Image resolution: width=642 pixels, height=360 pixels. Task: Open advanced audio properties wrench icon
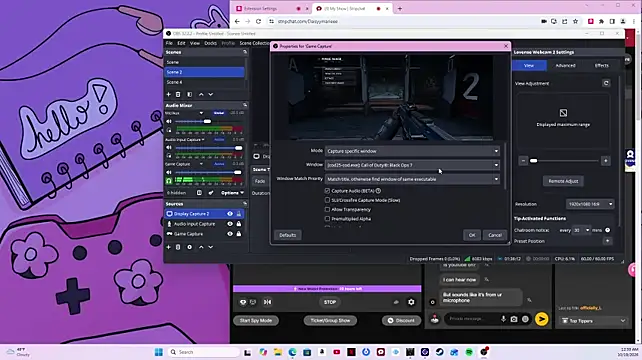coord(211,193)
